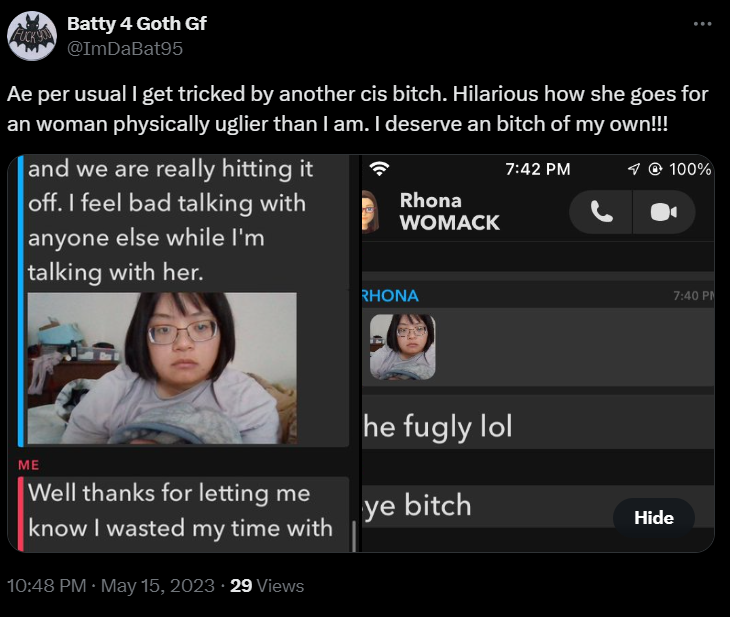The image size is (730, 617).
Task: Click the location arrow status icon
Action: (x=634, y=169)
